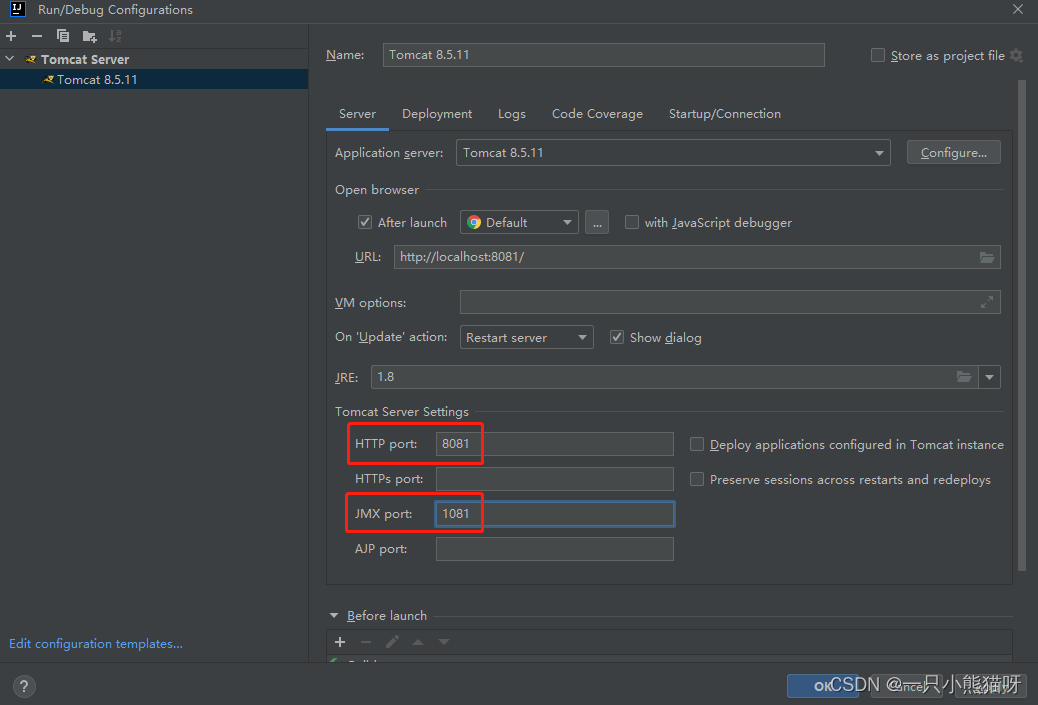This screenshot has height=705, width=1038.
Task: Open the Default browser dropdown
Action: (519, 222)
